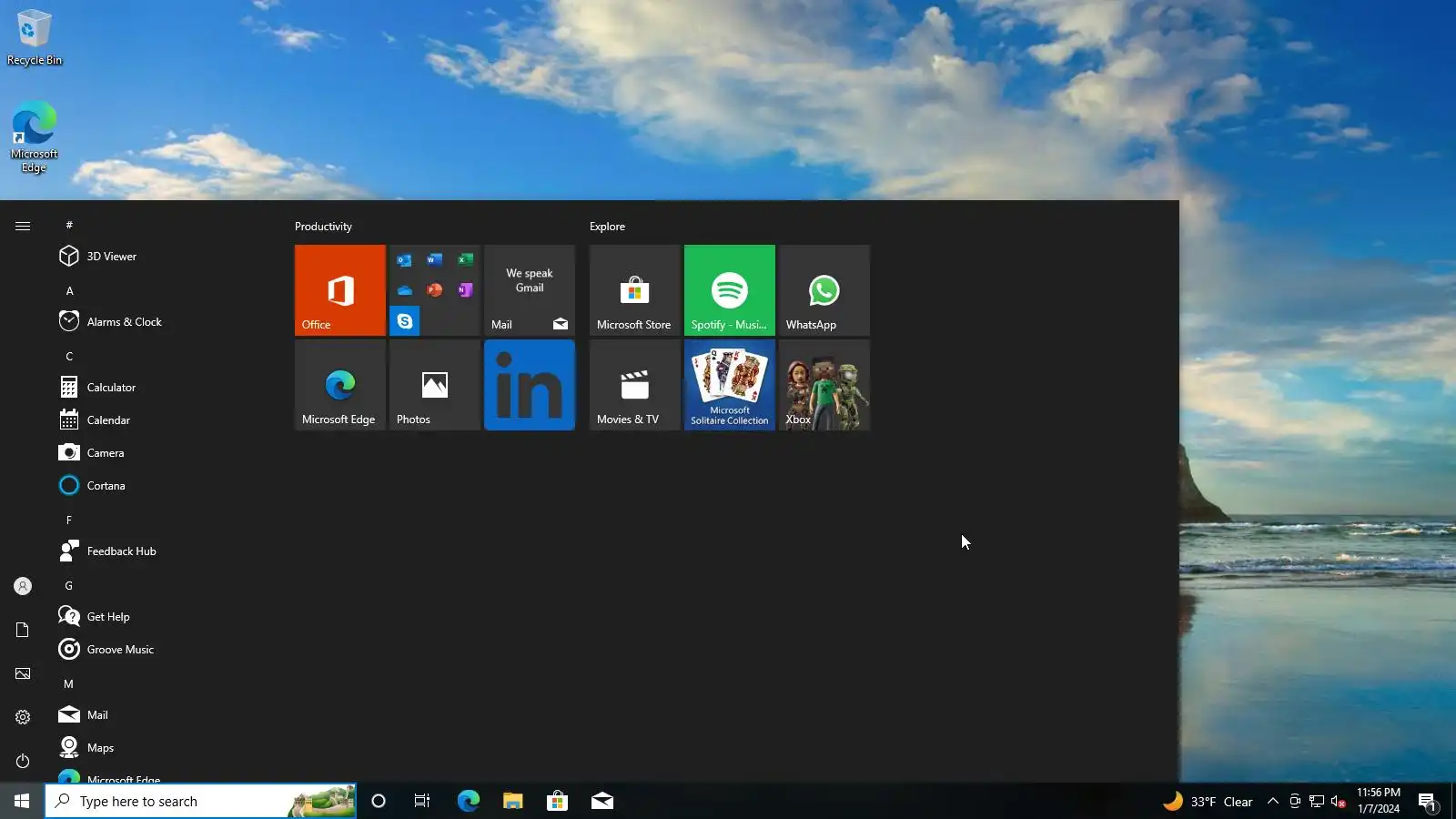Click the Cortana circle on taskbar

[x=379, y=801]
